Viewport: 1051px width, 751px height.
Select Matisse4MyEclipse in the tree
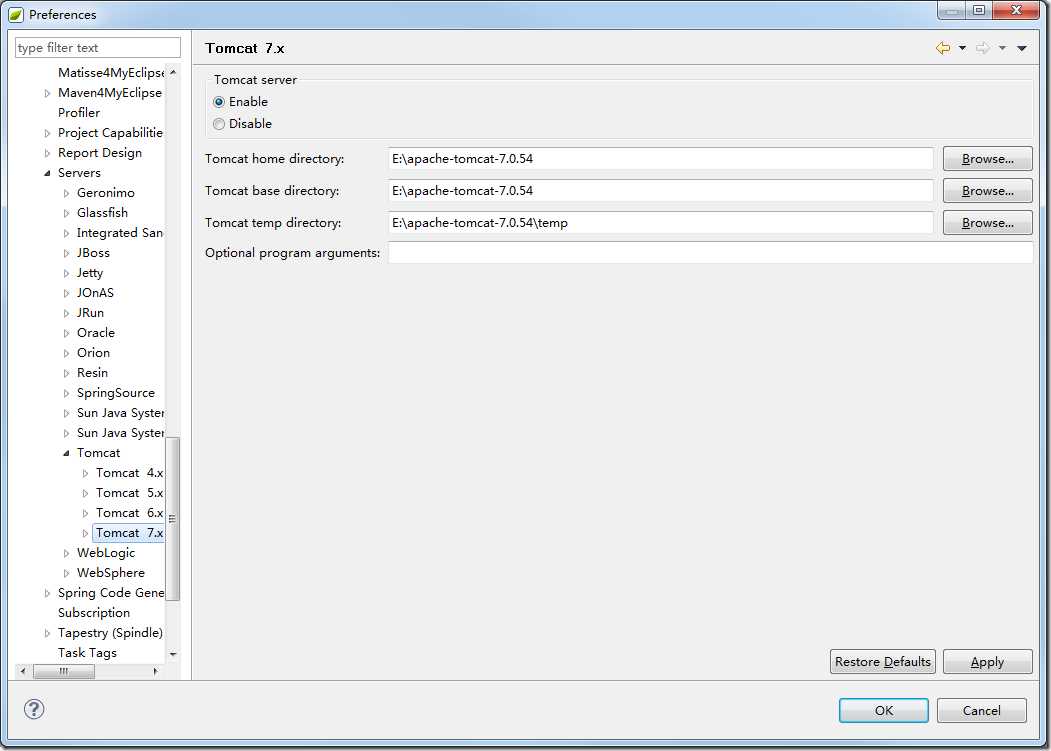pos(111,72)
